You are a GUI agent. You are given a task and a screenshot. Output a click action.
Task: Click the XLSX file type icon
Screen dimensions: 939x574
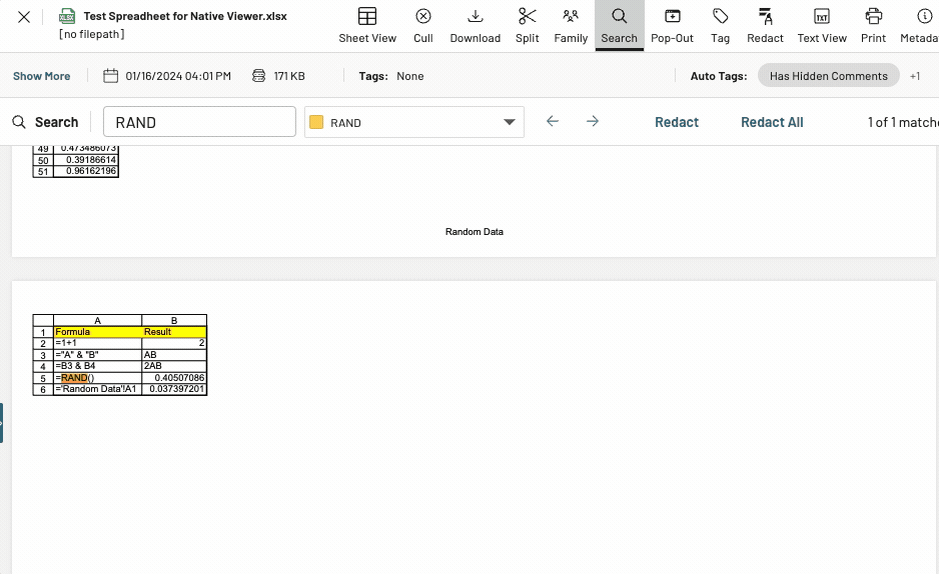click(x=66, y=16)
